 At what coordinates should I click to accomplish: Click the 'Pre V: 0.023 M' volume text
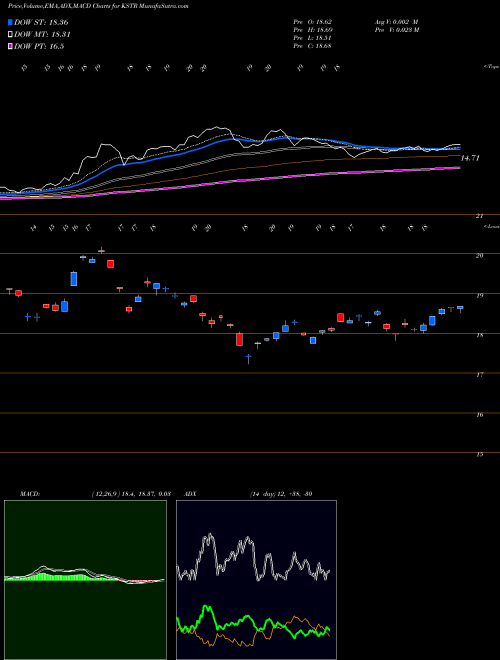(x=396, y=30)
